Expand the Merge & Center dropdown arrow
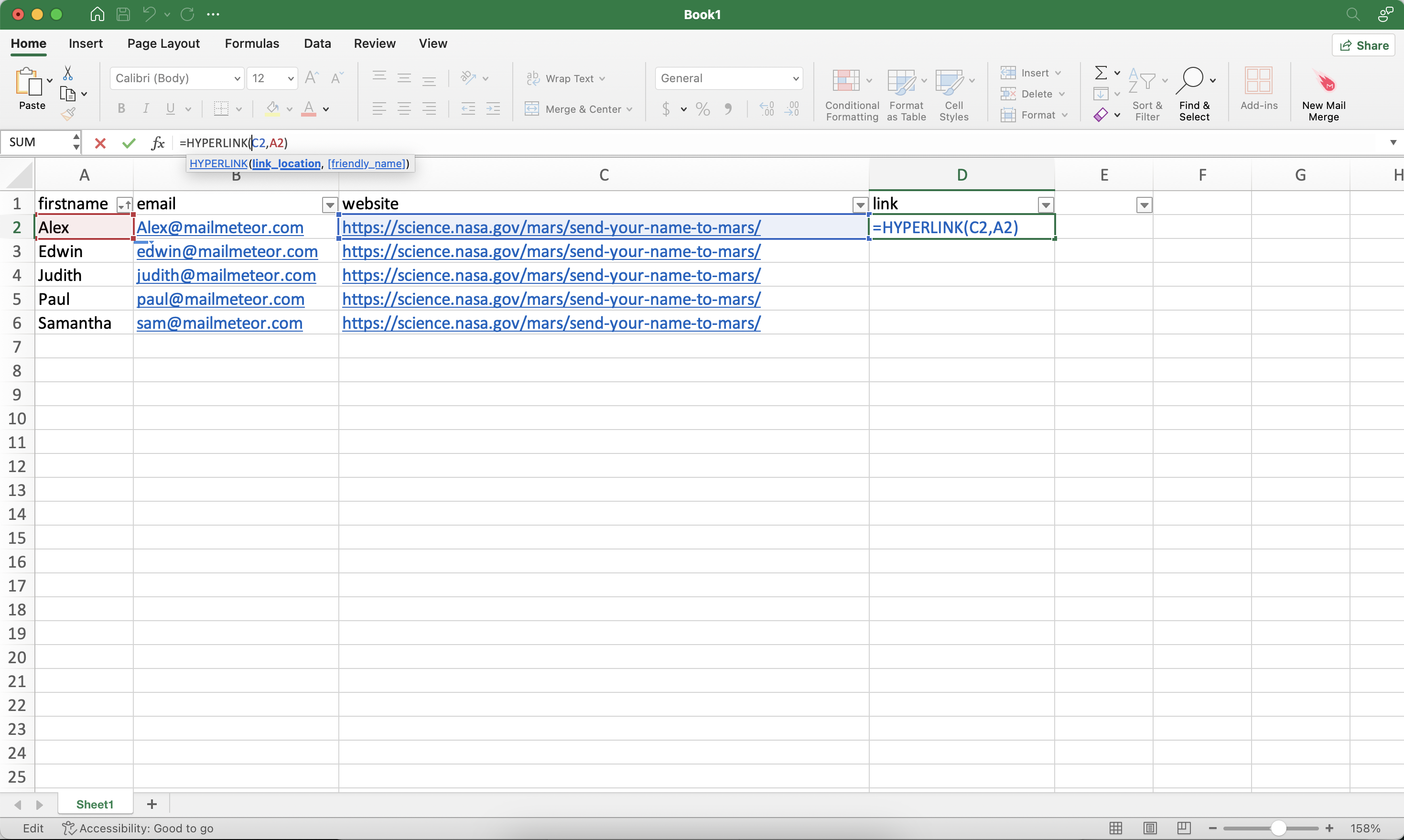Screen dimensions: 1404x840 pyautogui.click(x=629, y=109)
